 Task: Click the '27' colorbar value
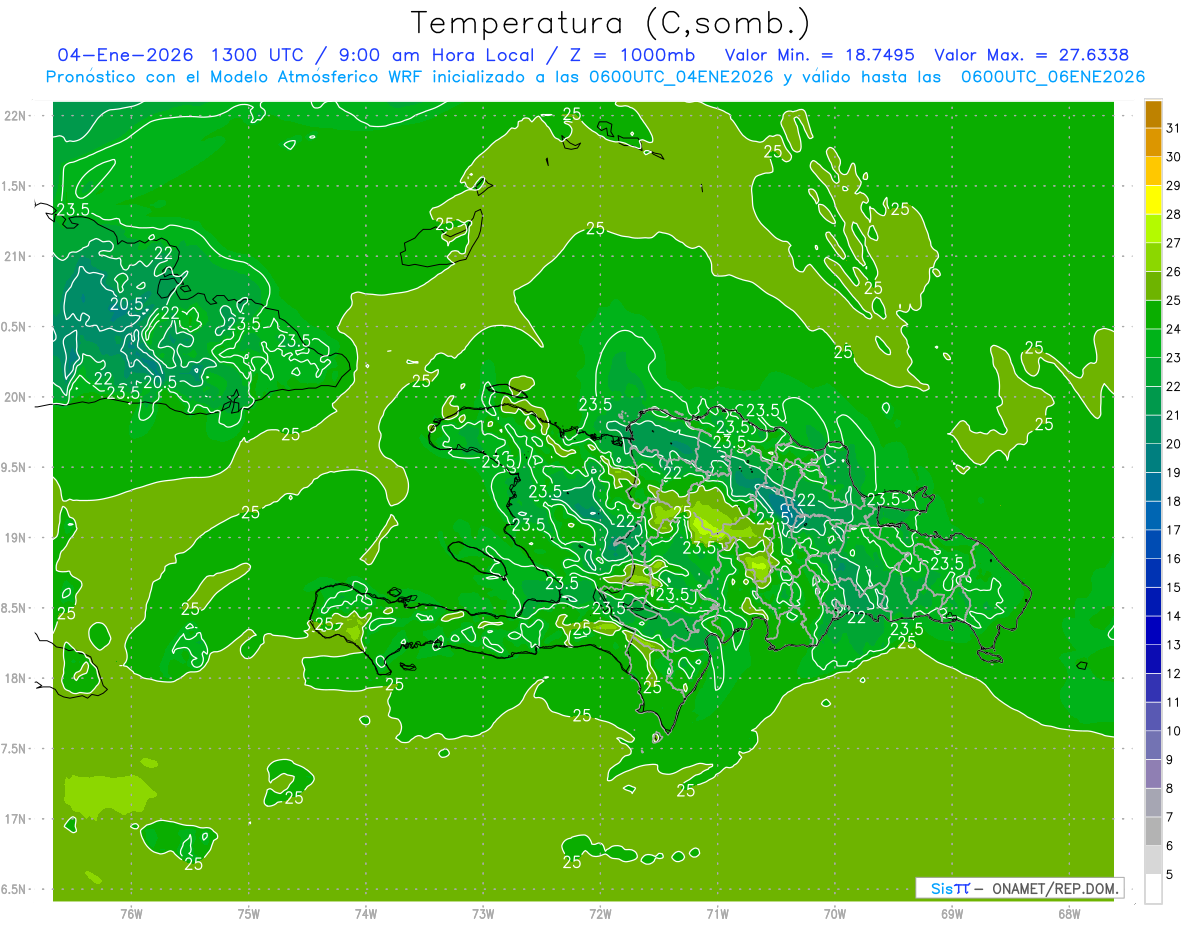coord(1174,243)
